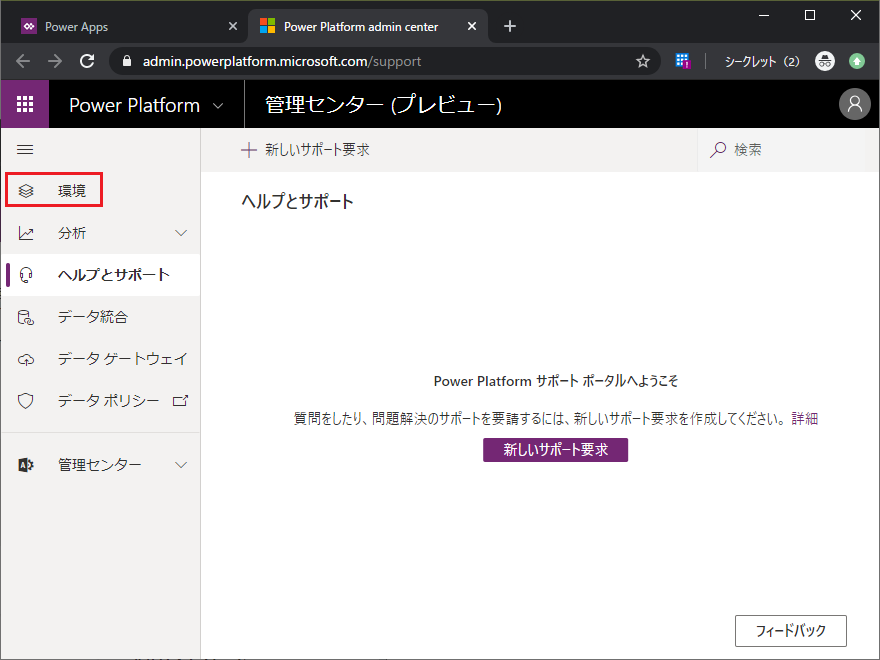The height and width of the screenshot is (660, 880).
Task: Collapse the navigation hamburger menu
Action: pyautogui.click(x=25, y=150)
